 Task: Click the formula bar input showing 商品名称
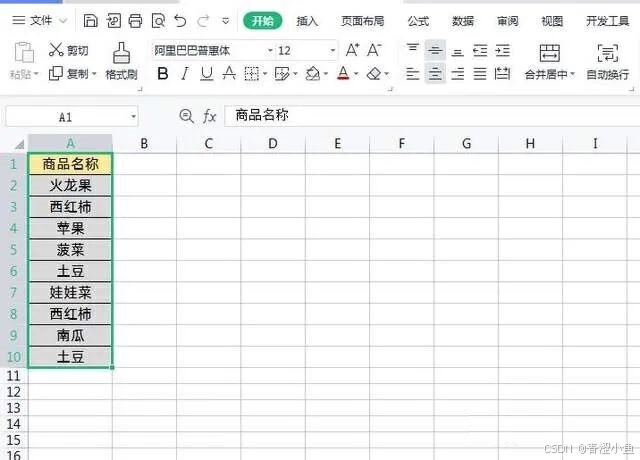click(432, 116)
